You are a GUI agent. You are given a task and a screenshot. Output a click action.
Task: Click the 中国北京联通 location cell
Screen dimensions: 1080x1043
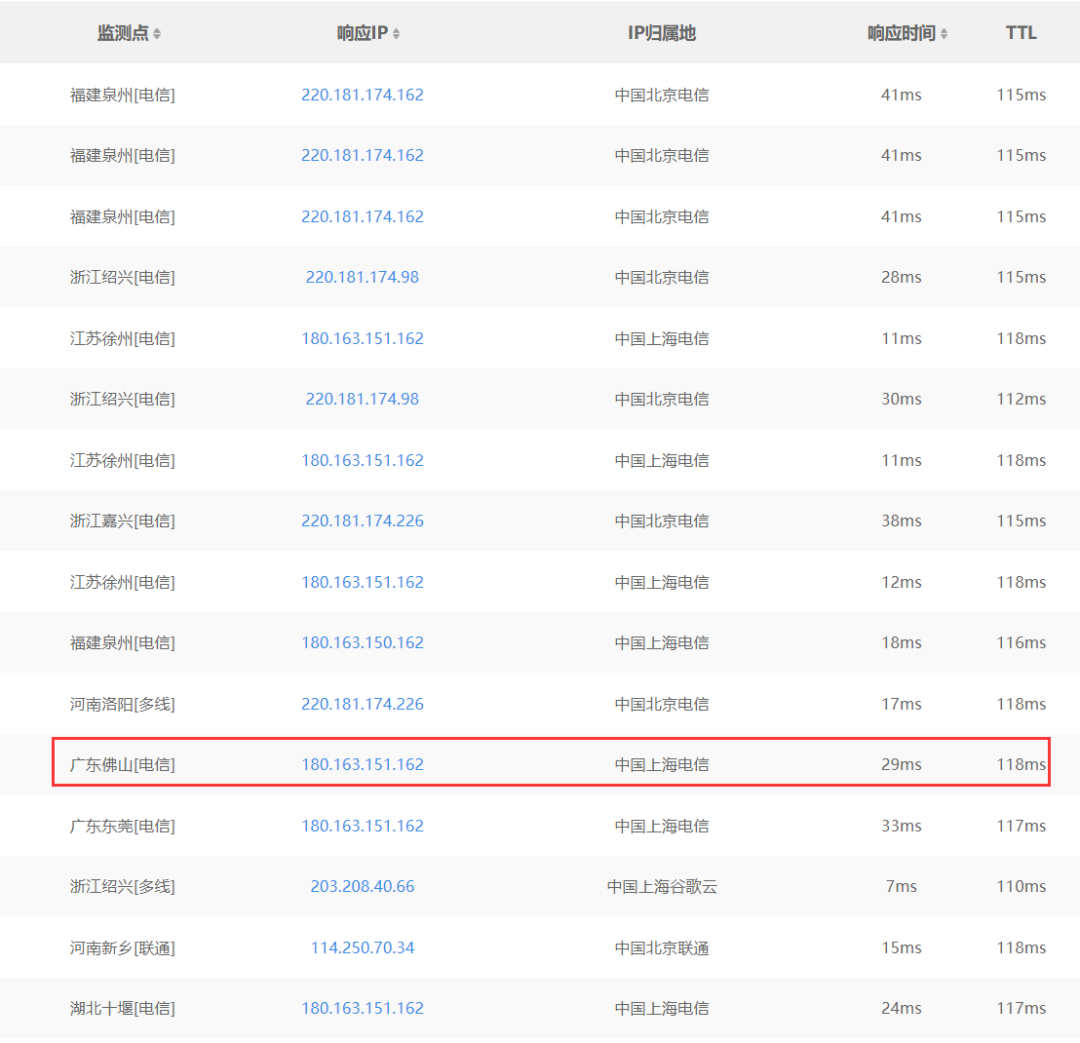tap(661, 948)
